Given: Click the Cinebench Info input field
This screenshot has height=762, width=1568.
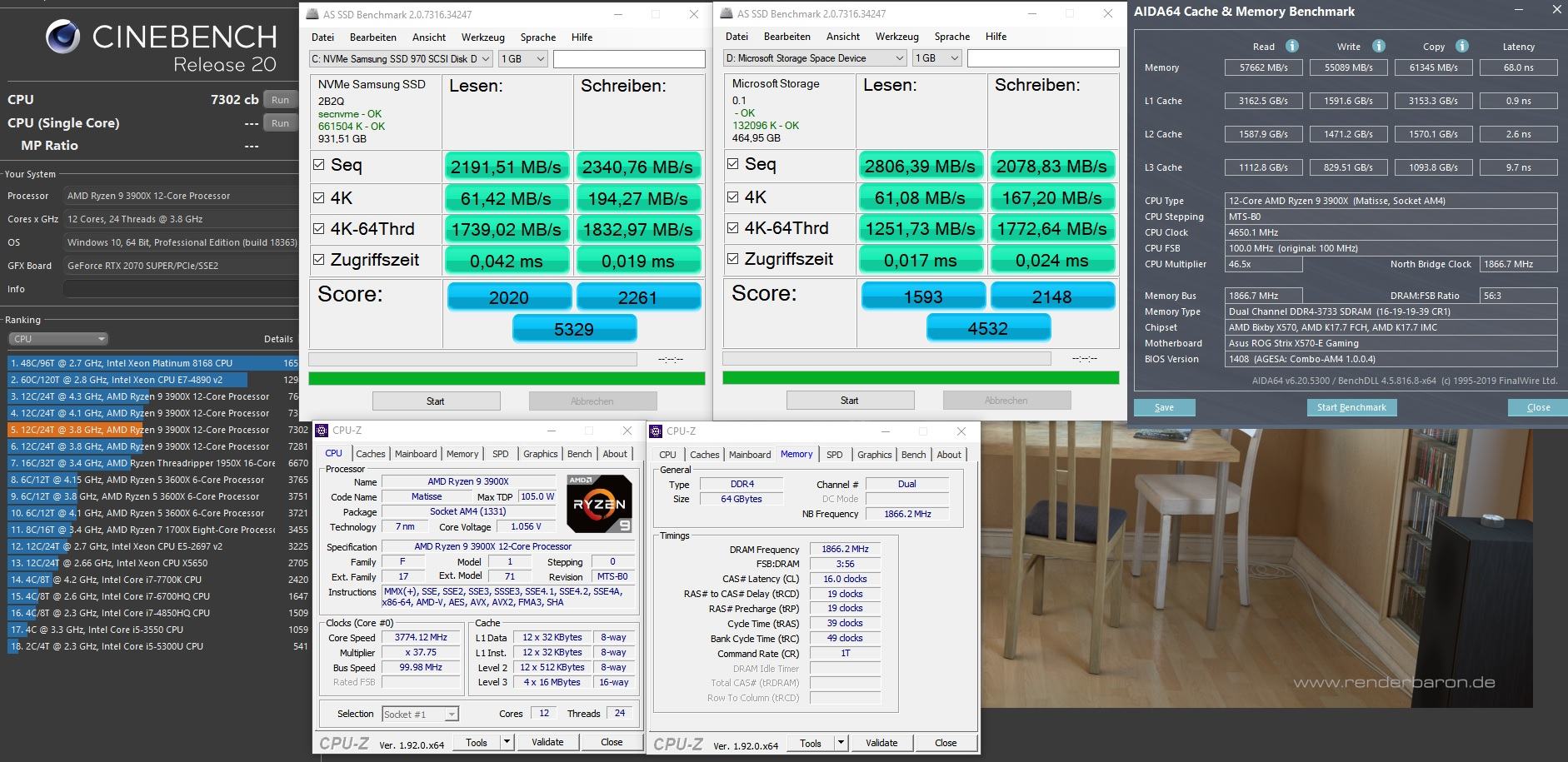Looking at the screenshot, I should (x=181, y=289).
